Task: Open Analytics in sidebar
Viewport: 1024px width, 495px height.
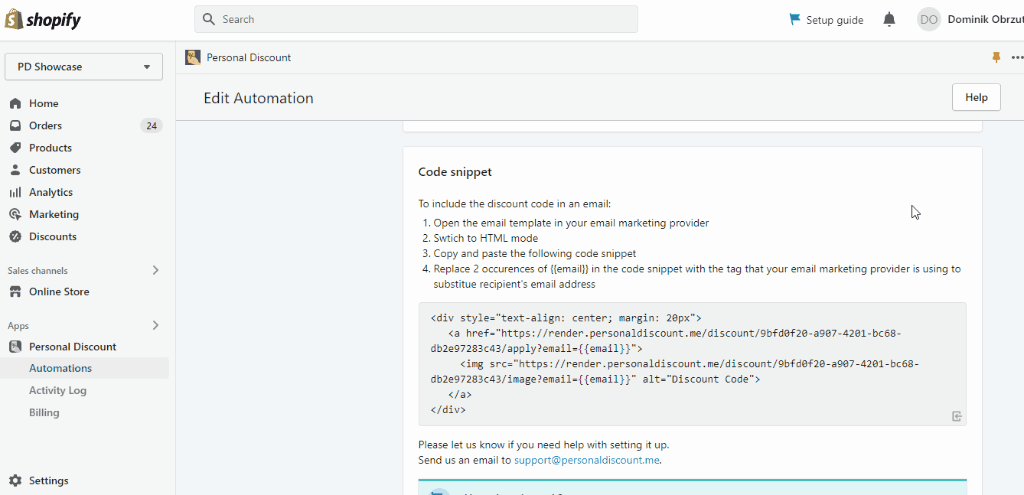Action: tap(51, 192)
